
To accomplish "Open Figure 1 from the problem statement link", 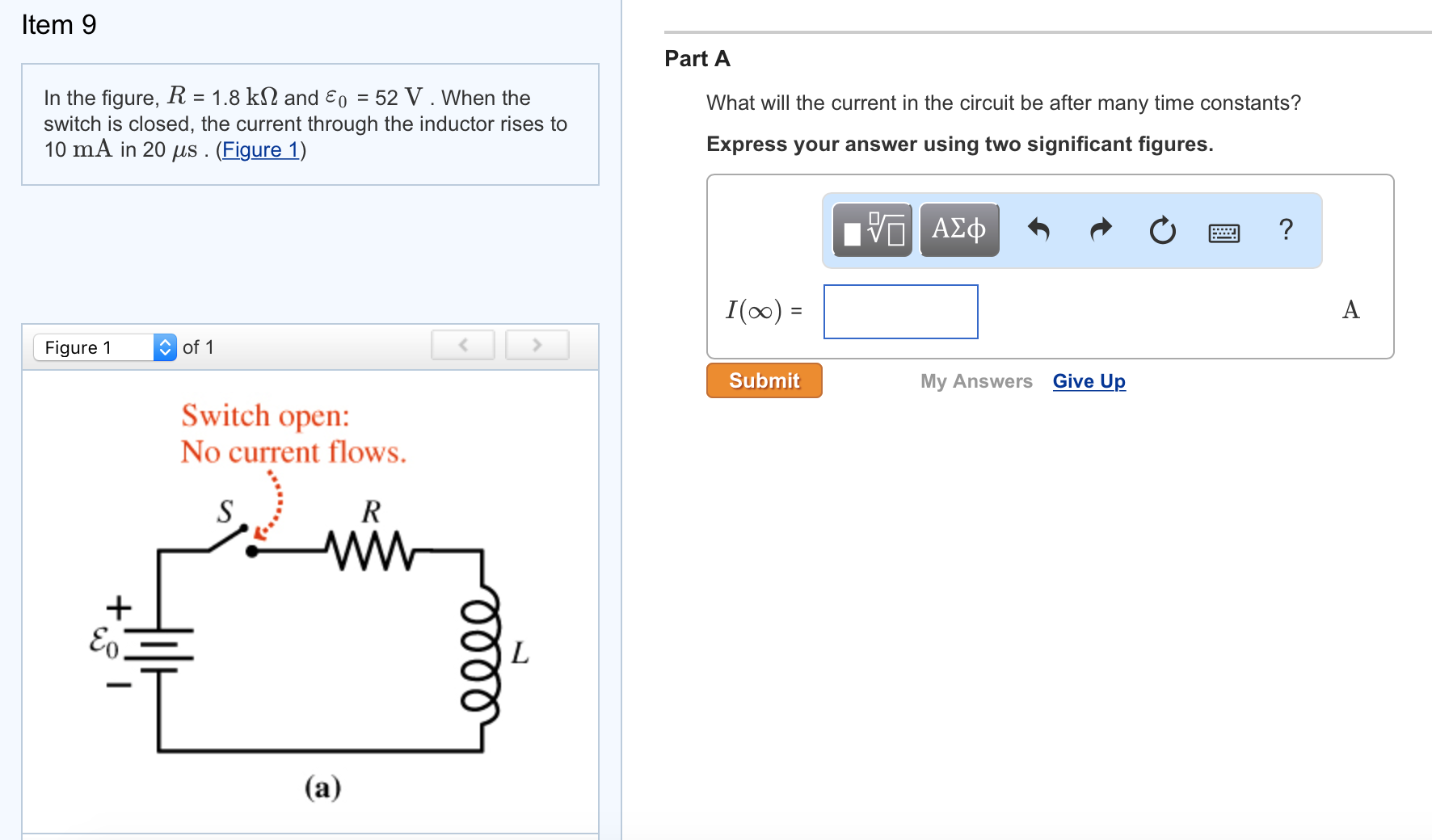I will pos(260,149).
